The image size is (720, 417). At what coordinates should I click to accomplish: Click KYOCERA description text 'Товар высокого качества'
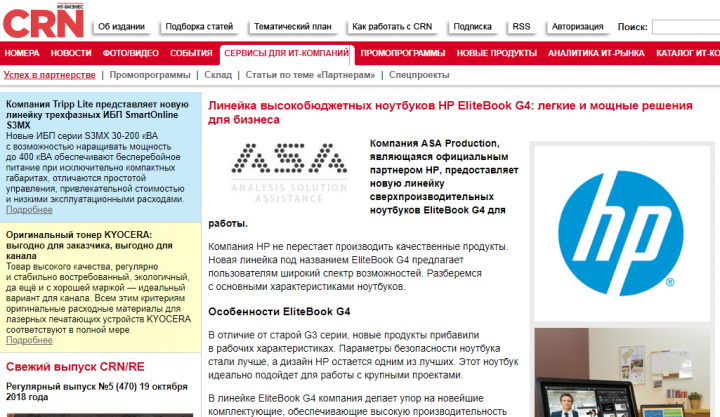[x=98, y=298]
